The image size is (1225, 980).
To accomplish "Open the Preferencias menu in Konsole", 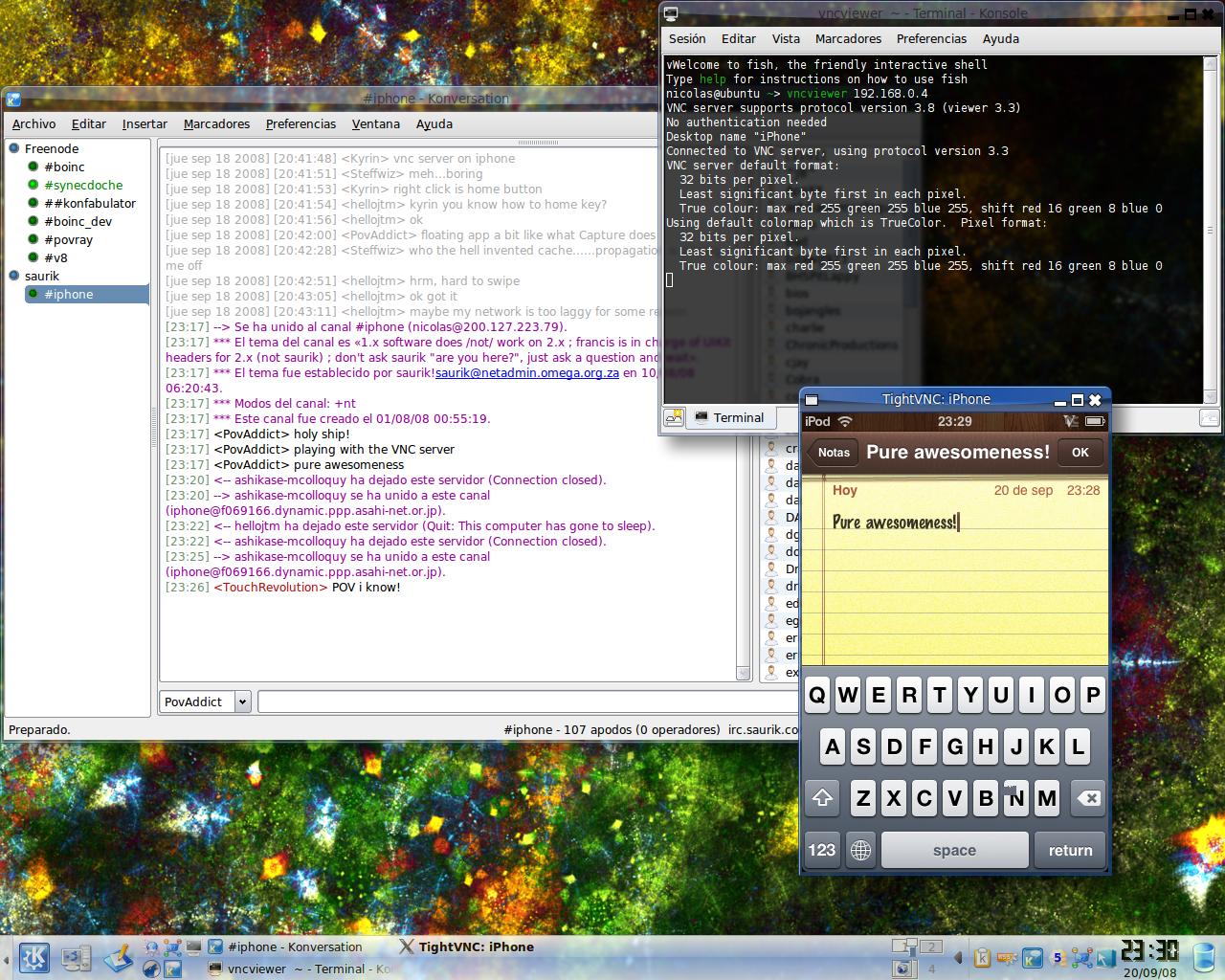I will click(930, 39).
